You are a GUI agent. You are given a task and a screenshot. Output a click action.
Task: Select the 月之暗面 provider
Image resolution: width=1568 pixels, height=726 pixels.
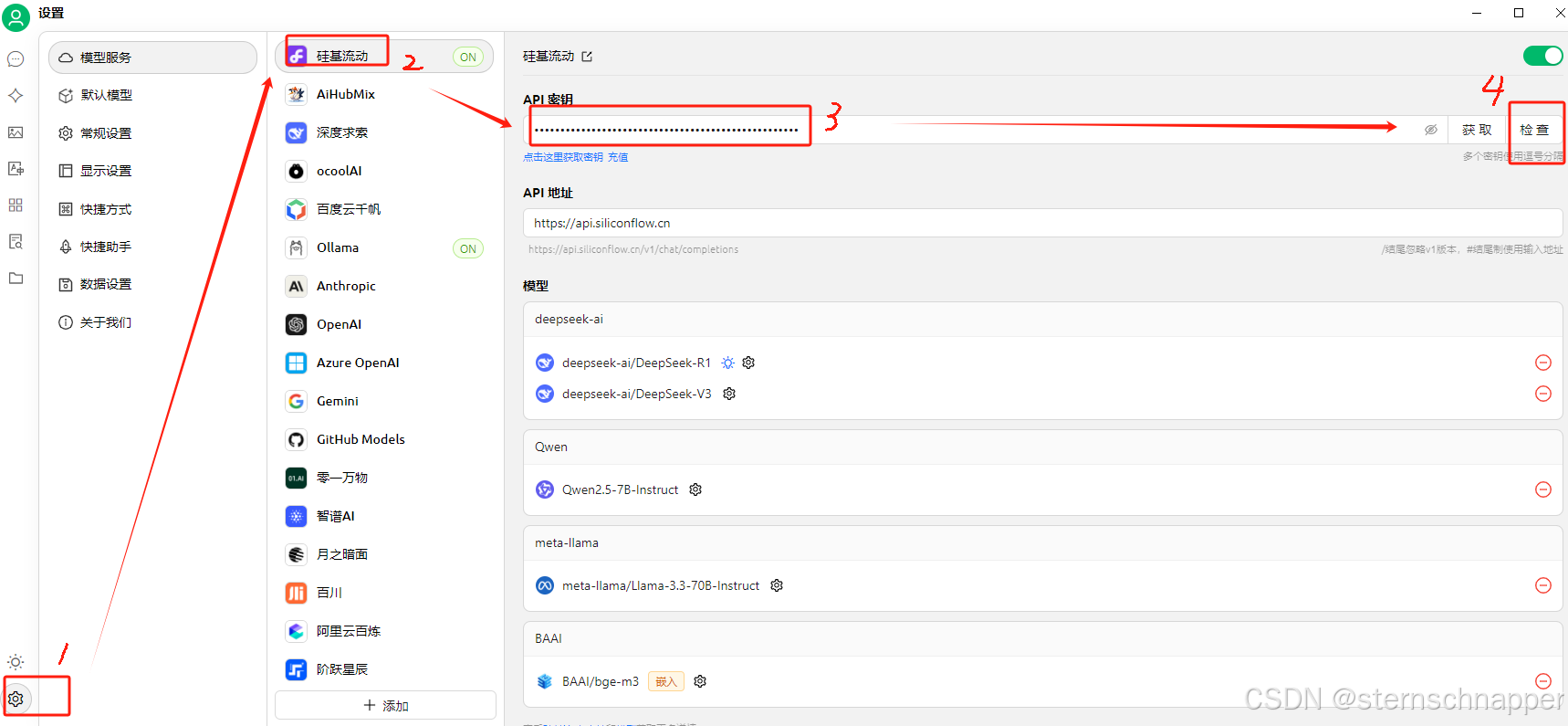pos(384,554)
